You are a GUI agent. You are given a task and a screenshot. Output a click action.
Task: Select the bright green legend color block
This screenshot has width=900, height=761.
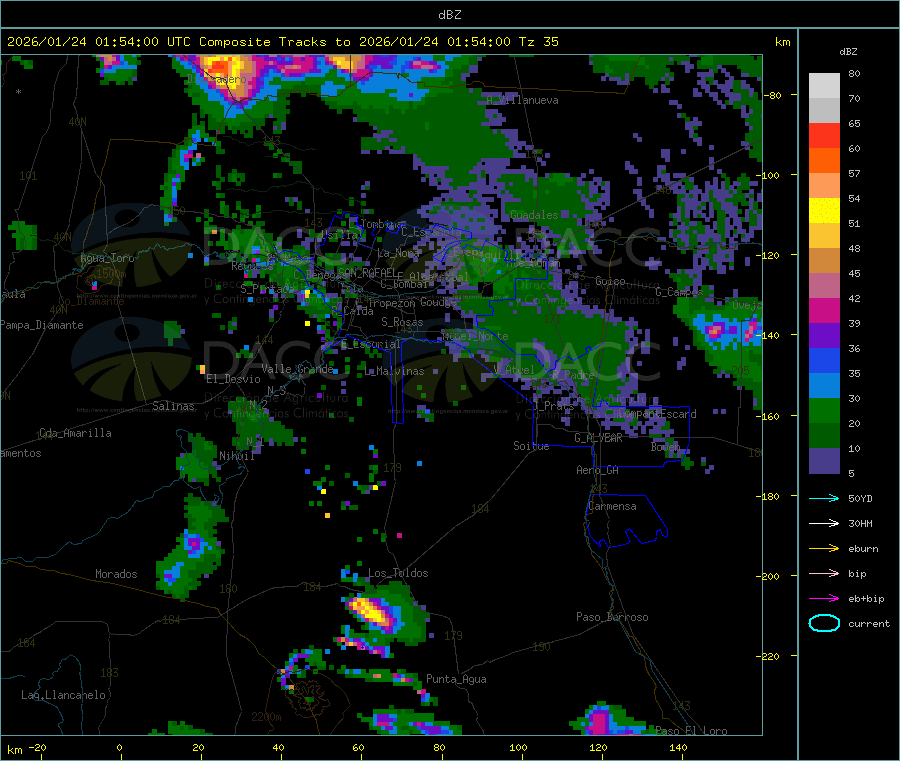pos(824,410)
